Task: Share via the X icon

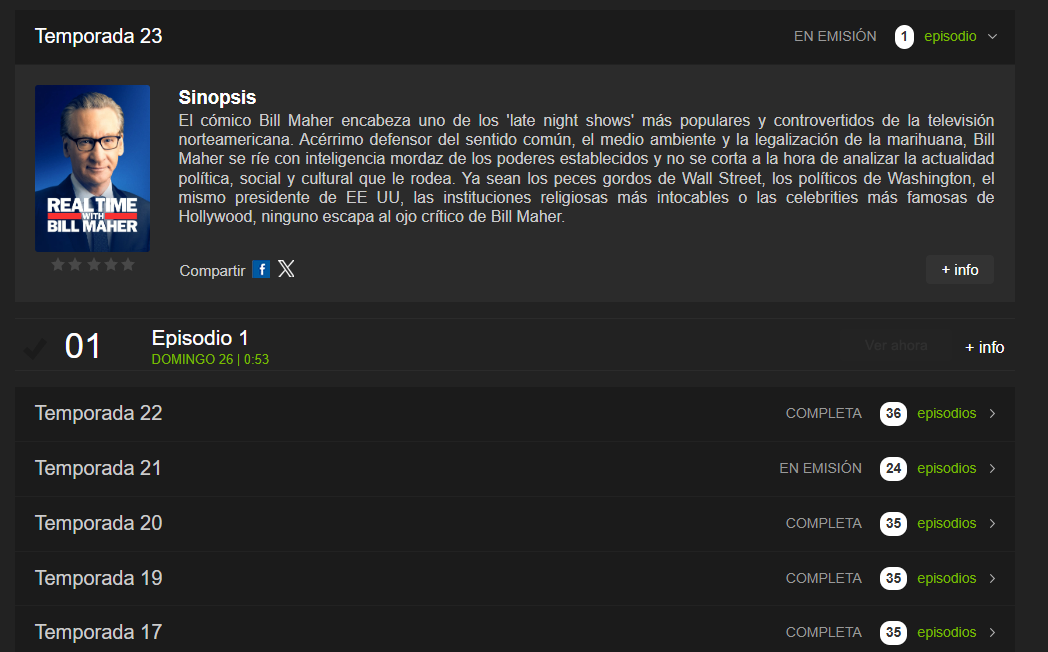Action: pos(286,269)
